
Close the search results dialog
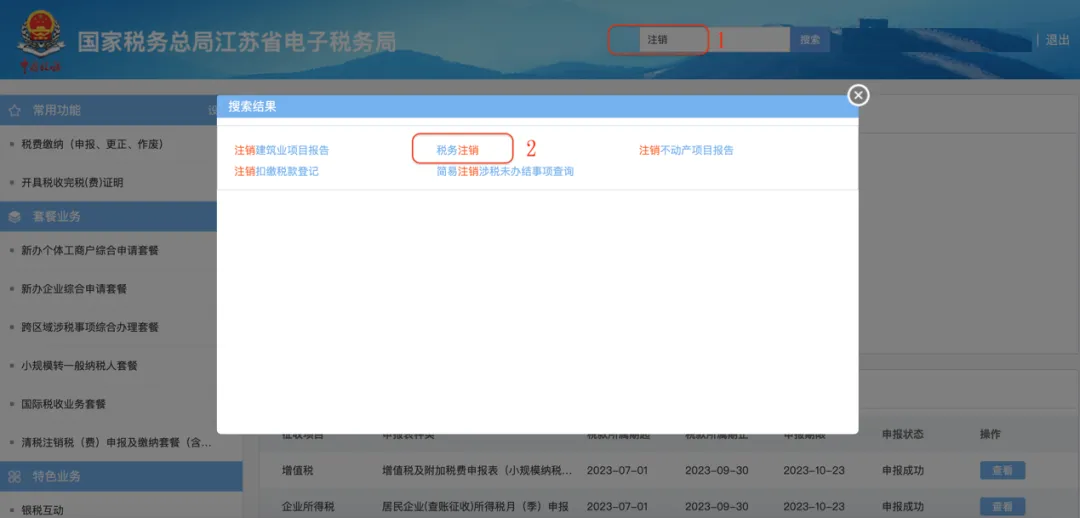coord(858,95)
